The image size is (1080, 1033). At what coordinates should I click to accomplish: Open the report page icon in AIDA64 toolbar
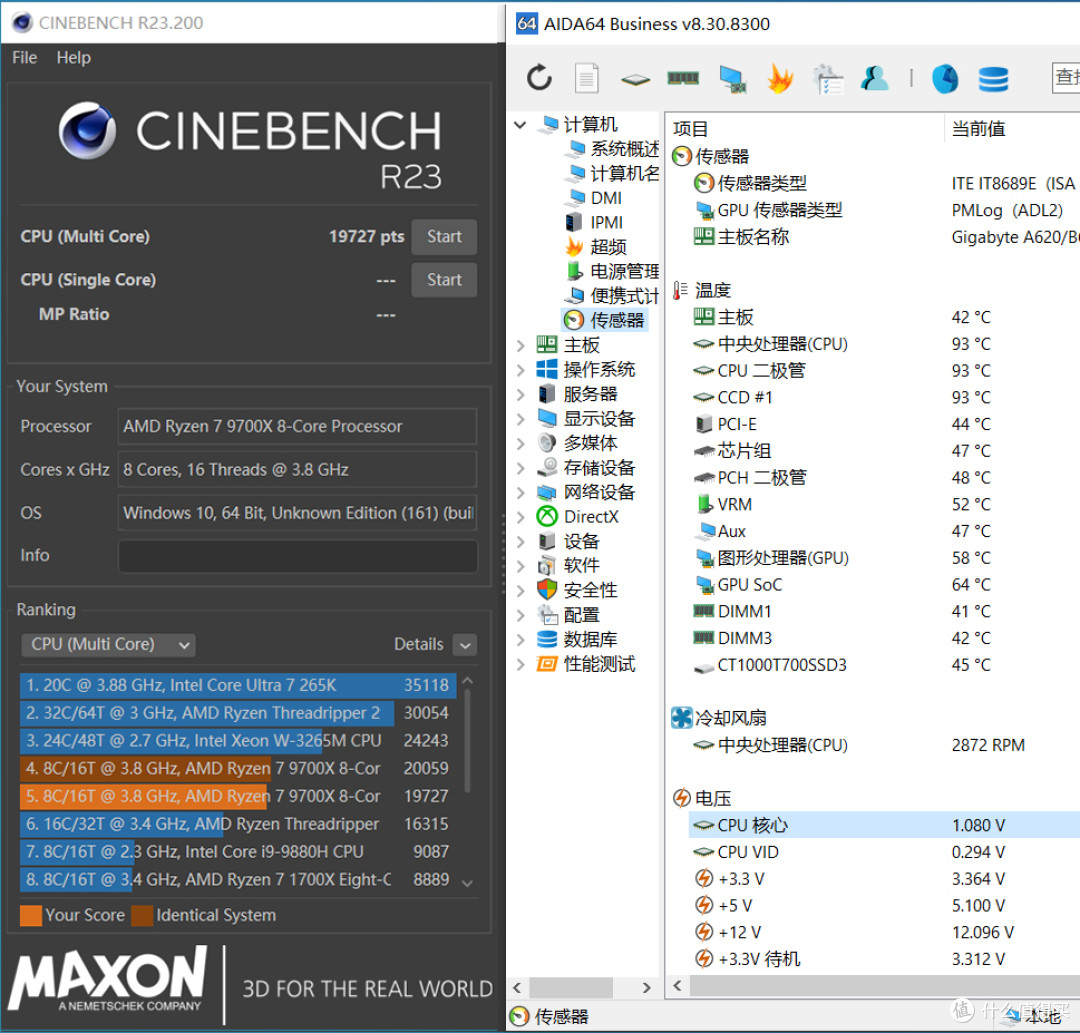point(587,78)
